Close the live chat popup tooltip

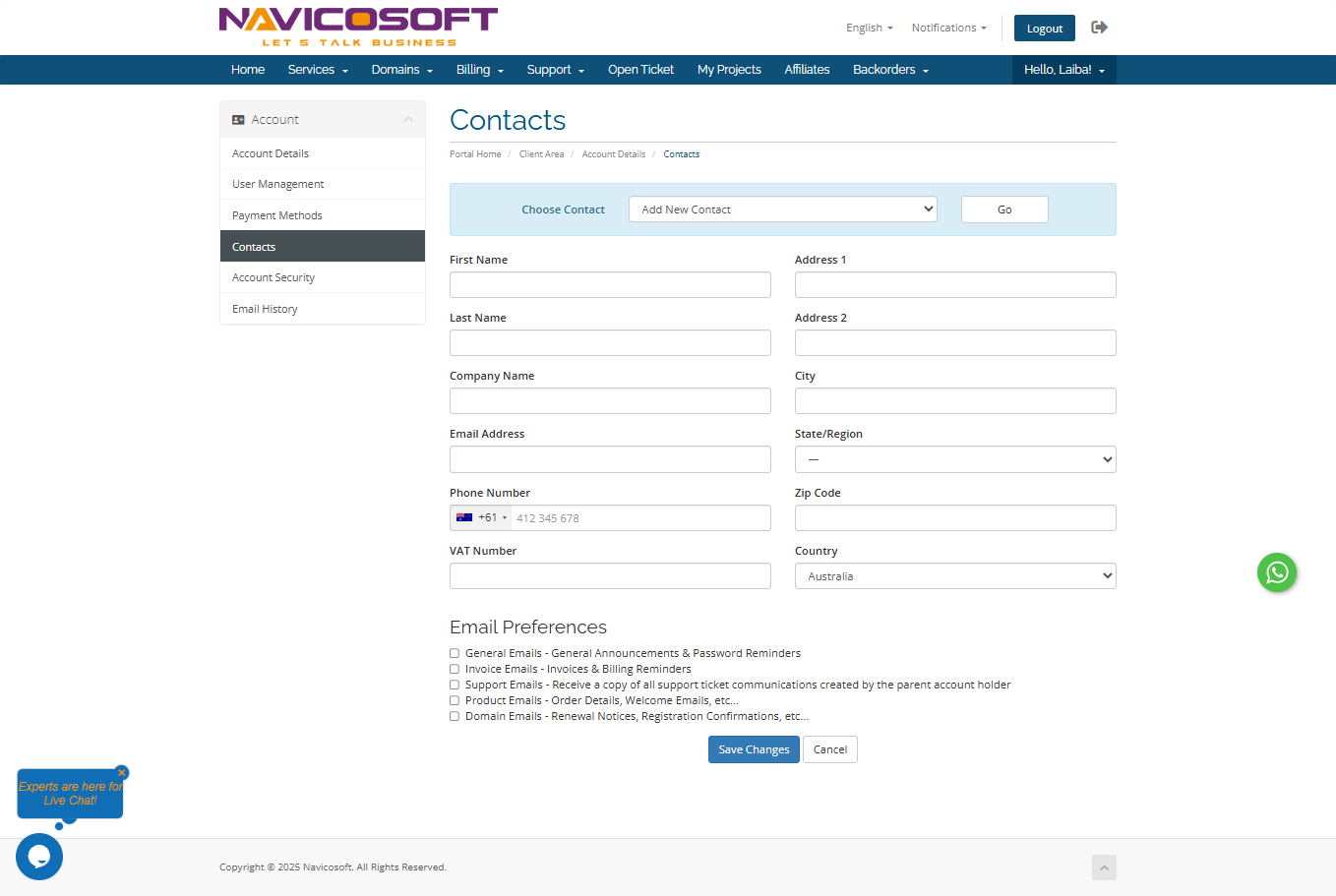(122, 772)
